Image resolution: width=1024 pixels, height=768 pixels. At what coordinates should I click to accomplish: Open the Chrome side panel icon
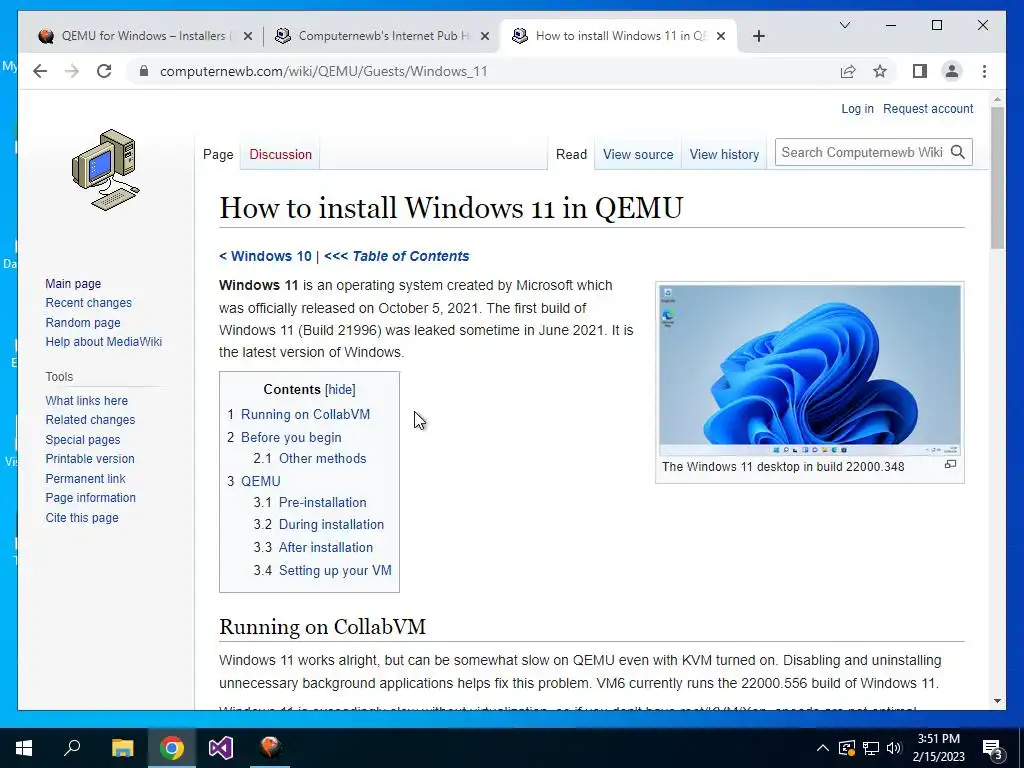tap(920, 71)
